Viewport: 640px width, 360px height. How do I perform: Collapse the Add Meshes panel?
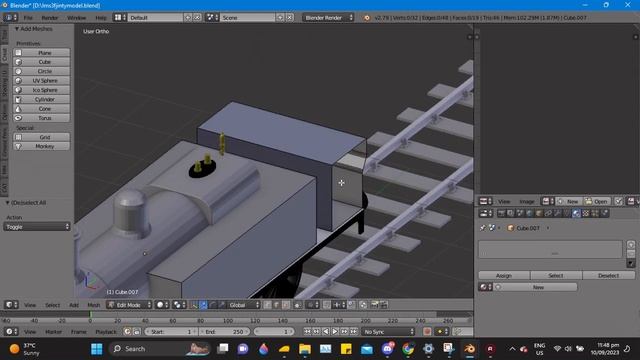[x=17, y=29]
